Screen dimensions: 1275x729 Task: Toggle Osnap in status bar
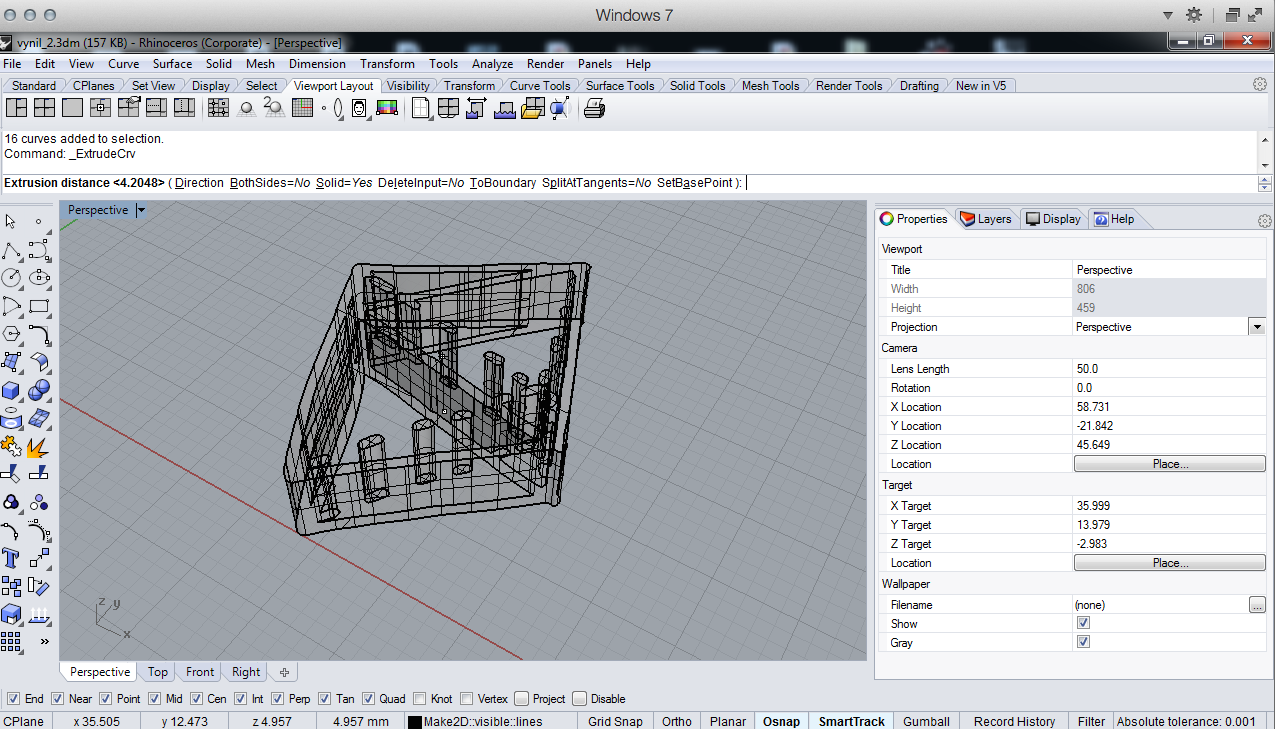pos(782,721)
